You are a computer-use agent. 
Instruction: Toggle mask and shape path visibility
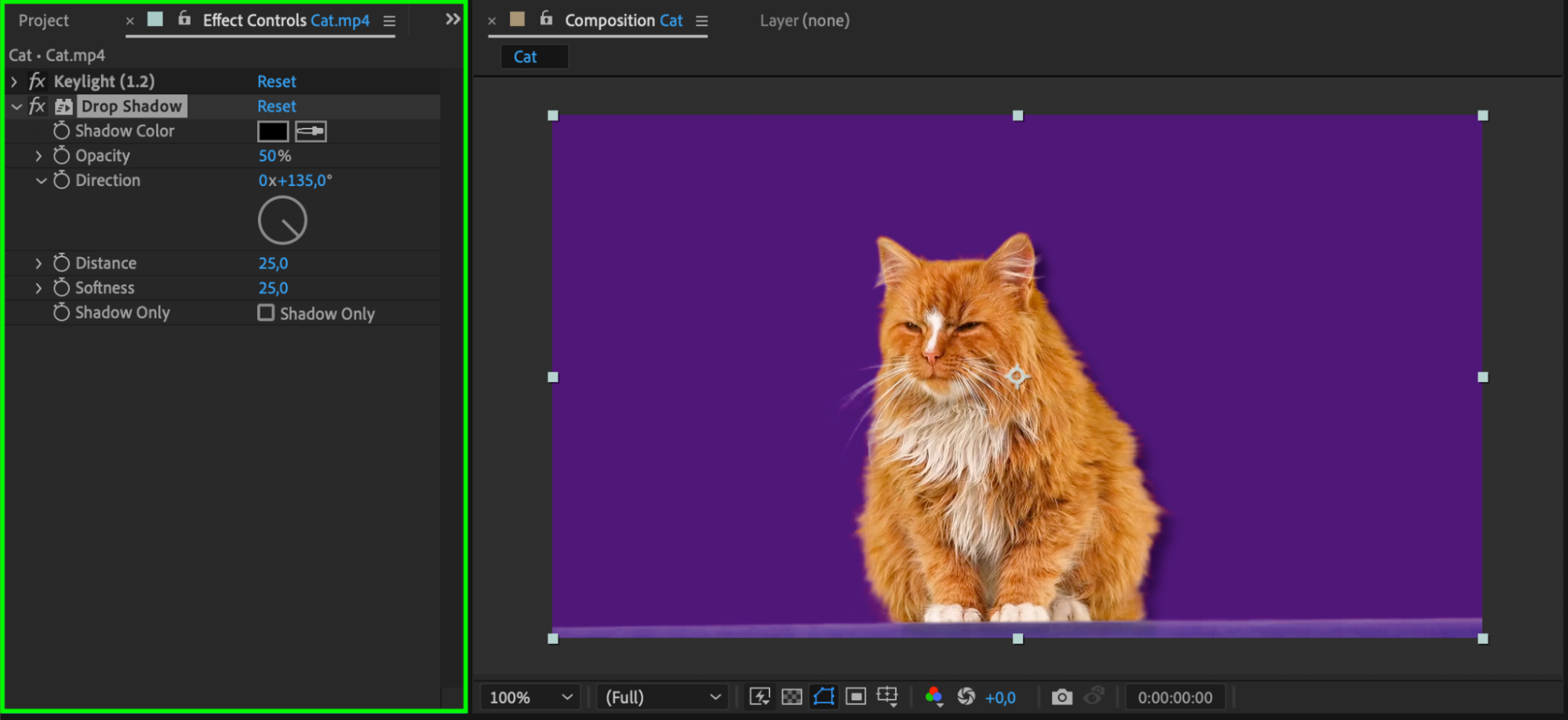pos(824,696)
